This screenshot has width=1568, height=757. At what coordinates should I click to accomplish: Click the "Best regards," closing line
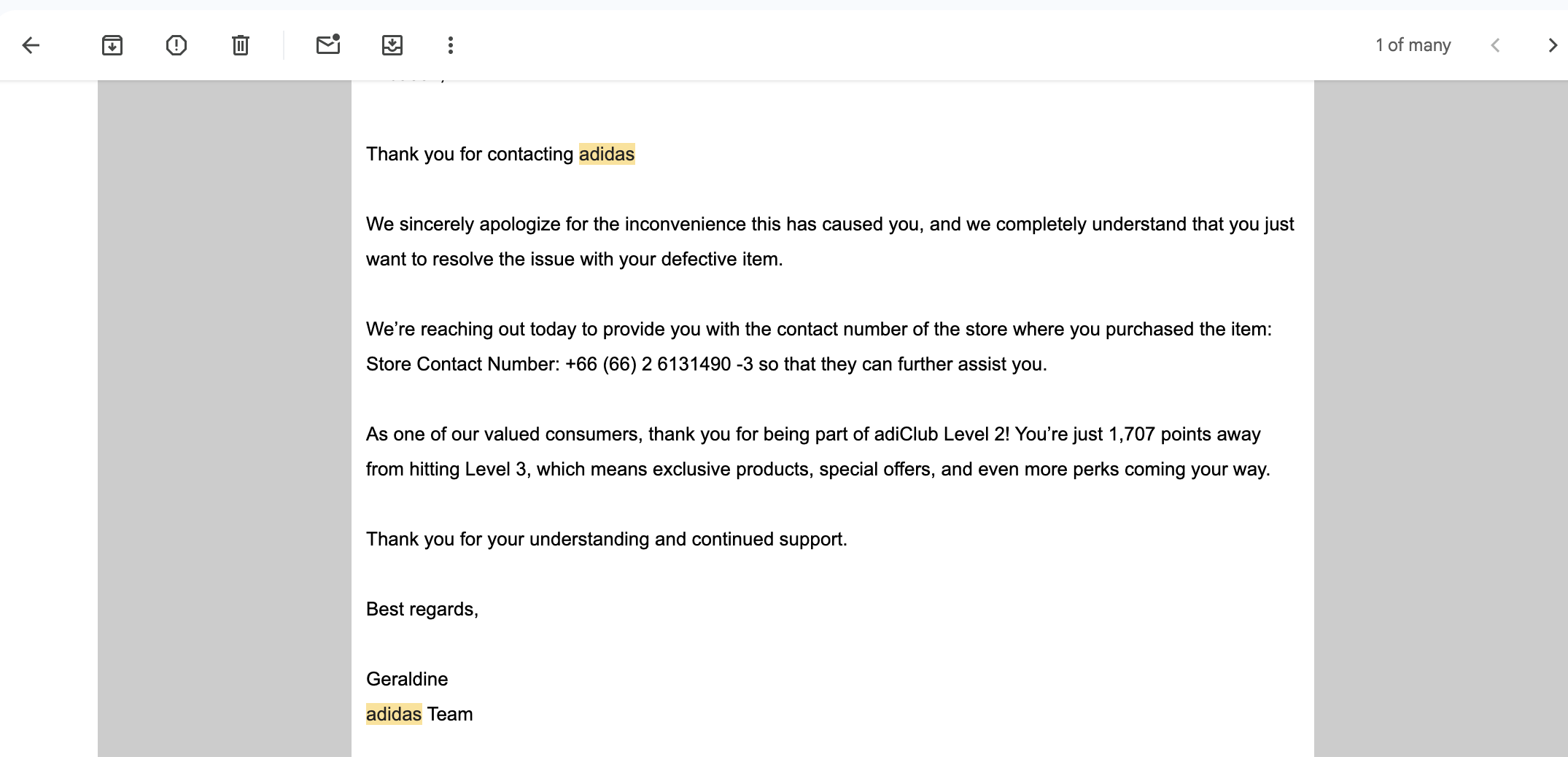[422, 609]
